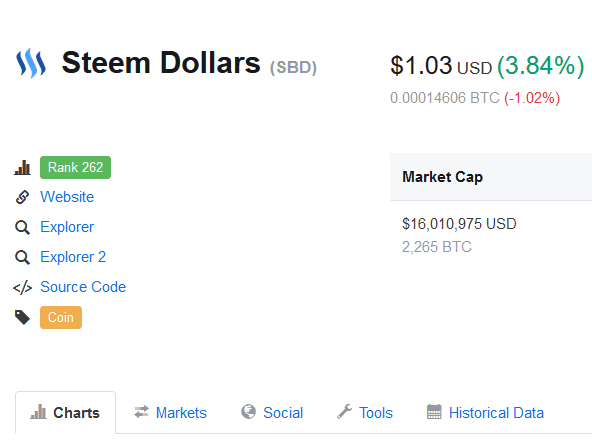Click the tag icon beside Coin
Viewport: 592px width, 447px height.
(22, 318)
